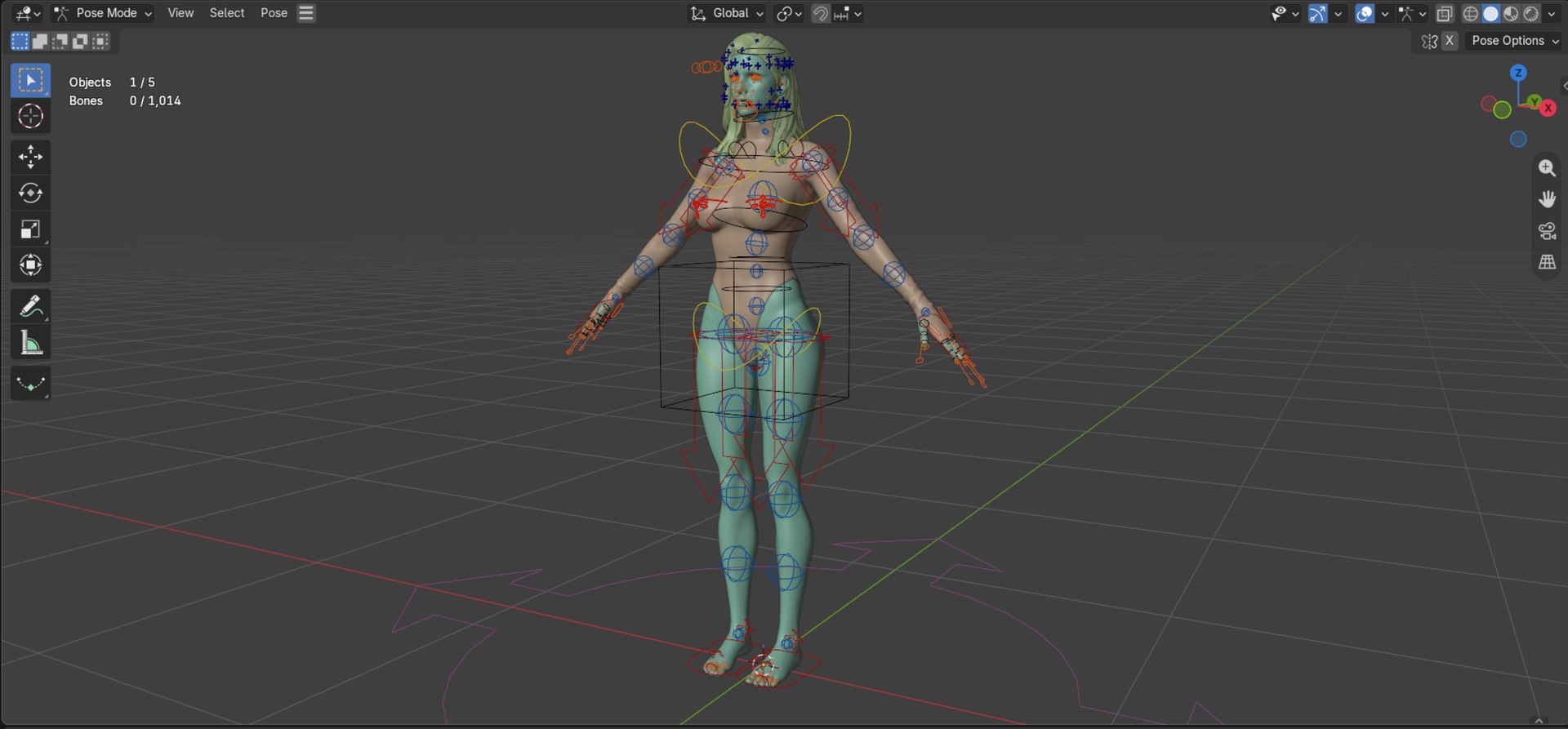Open the Select menu
Screen dimensions: 1568x729
click(x=227, y=13)
